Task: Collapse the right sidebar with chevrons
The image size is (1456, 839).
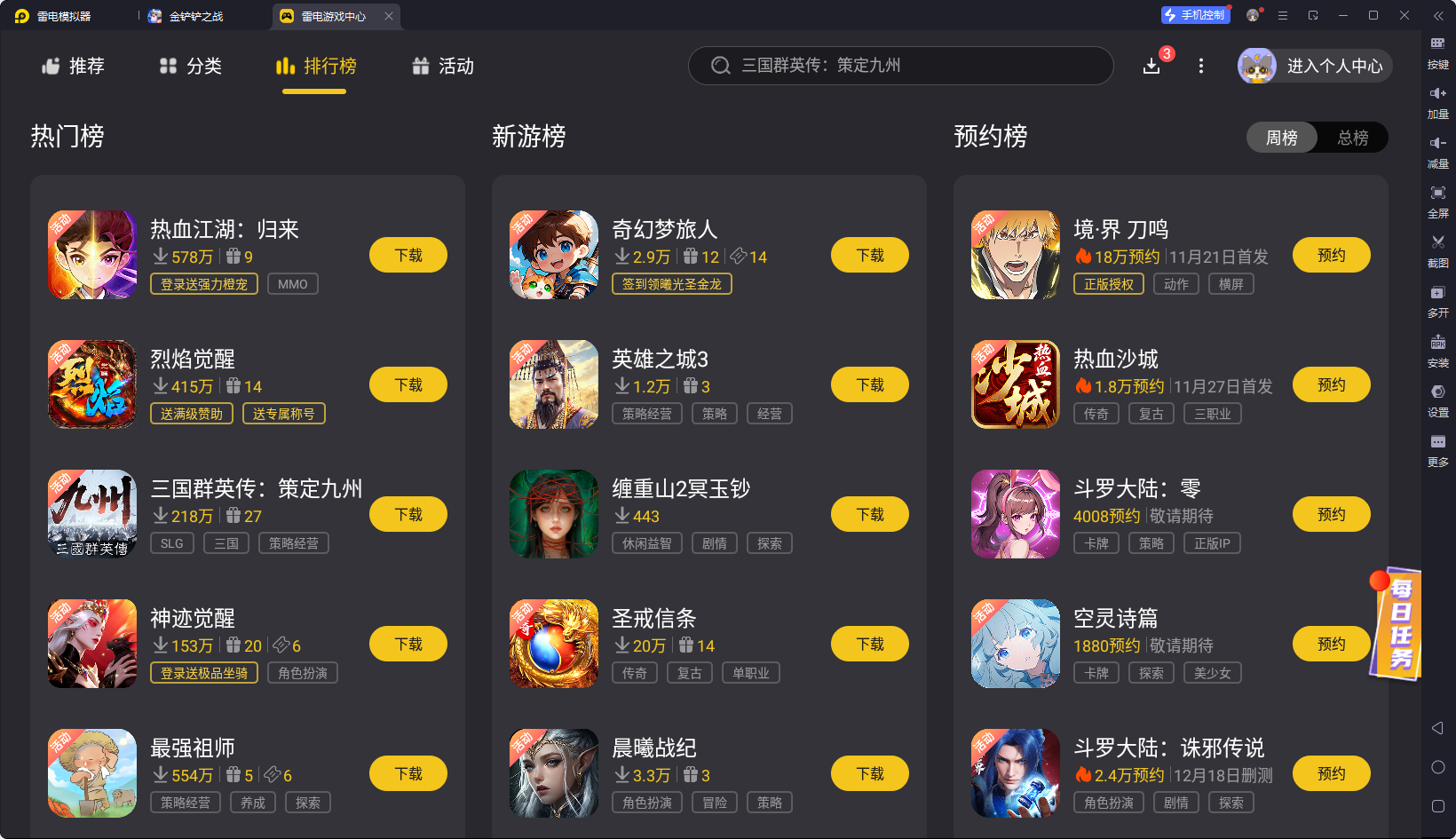Action: (x=1437, y=16)
